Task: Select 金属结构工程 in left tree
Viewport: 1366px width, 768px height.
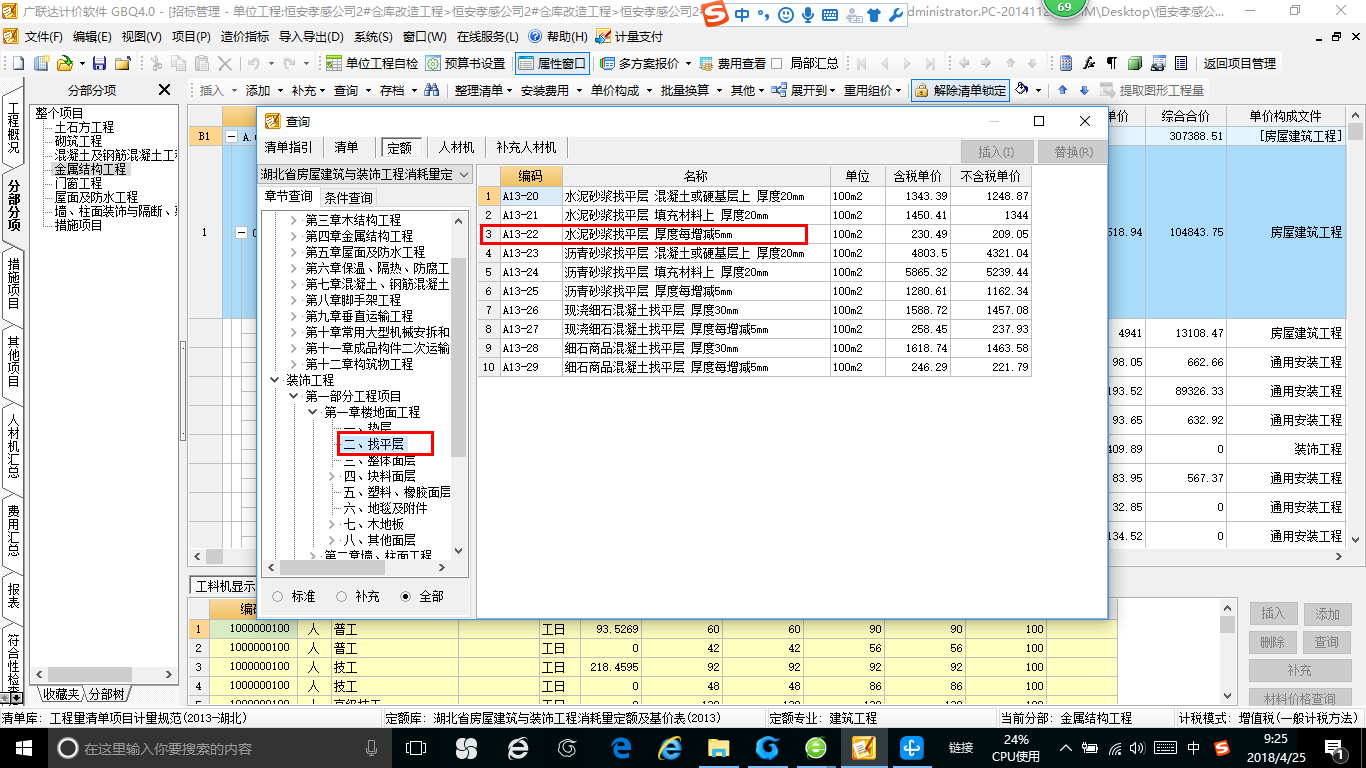Action: [x=91, y=170]
